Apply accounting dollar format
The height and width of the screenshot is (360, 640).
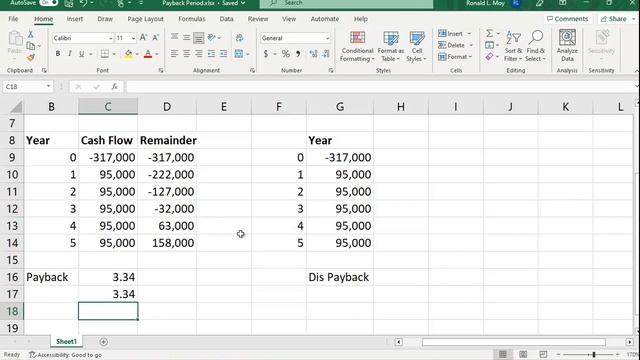point(266,54)
